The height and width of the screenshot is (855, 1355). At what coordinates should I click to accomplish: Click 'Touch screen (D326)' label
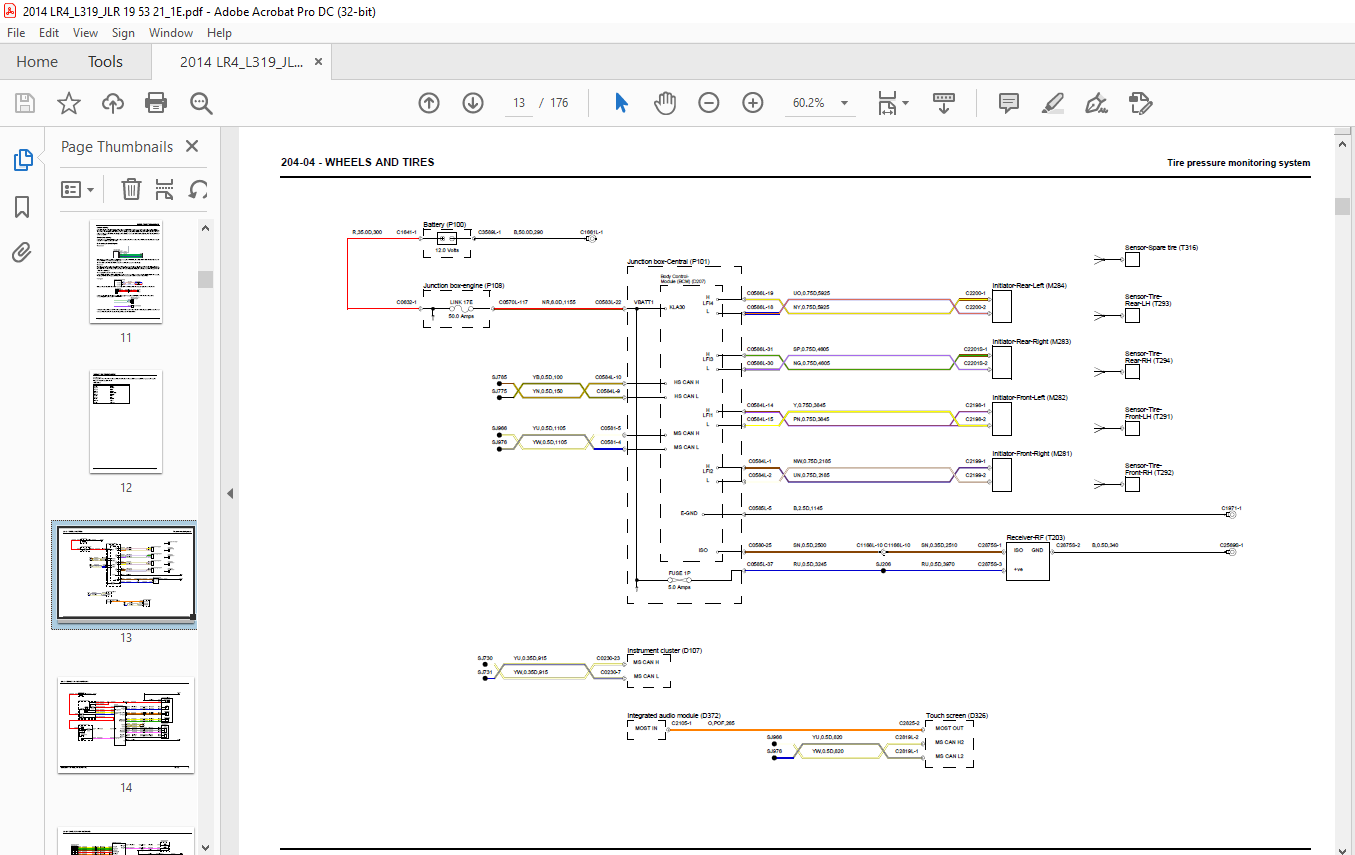(x=957, y=716)
